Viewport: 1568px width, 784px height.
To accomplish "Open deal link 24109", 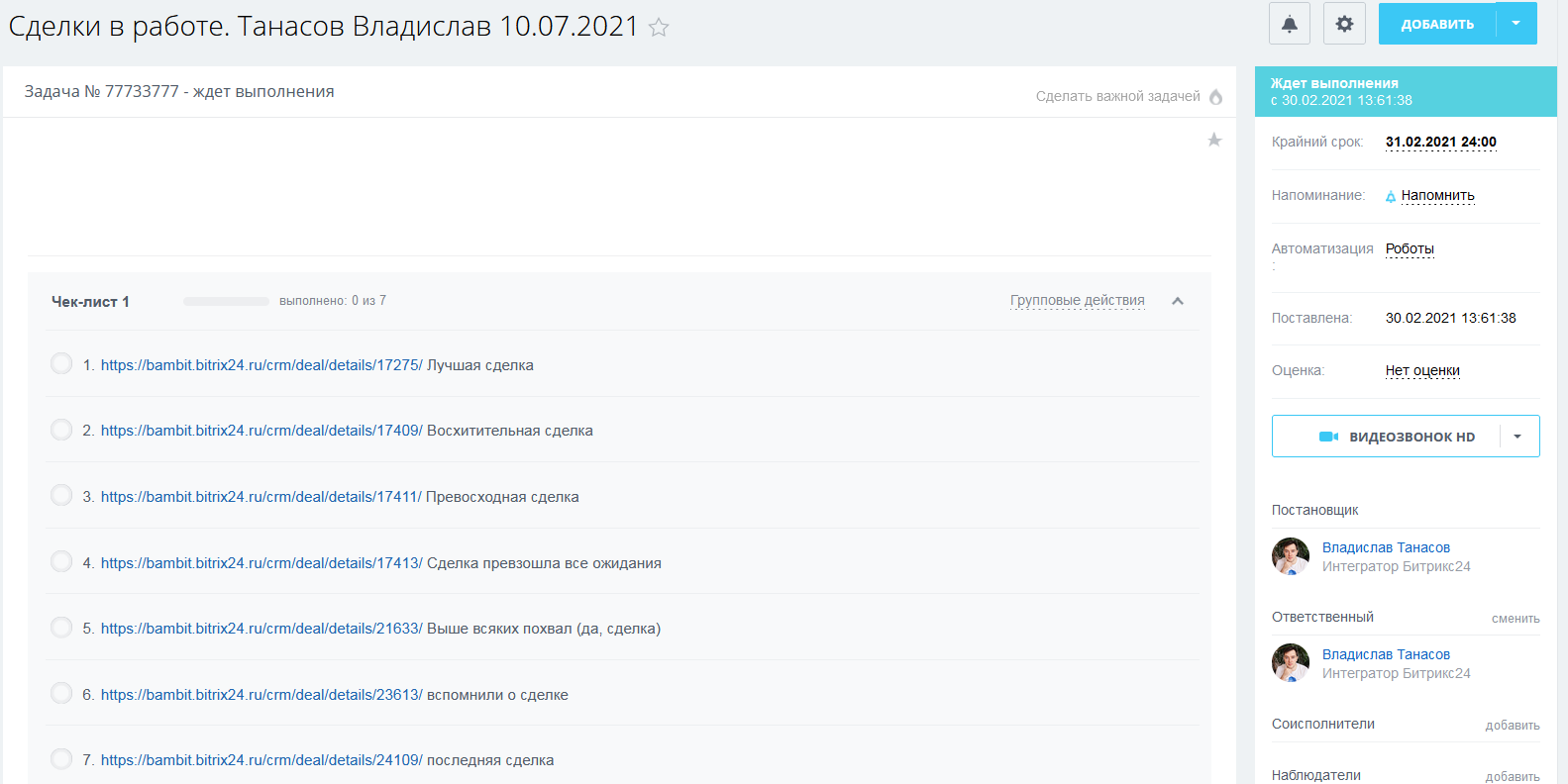I will pyautogui.click(x=261, y=760).
